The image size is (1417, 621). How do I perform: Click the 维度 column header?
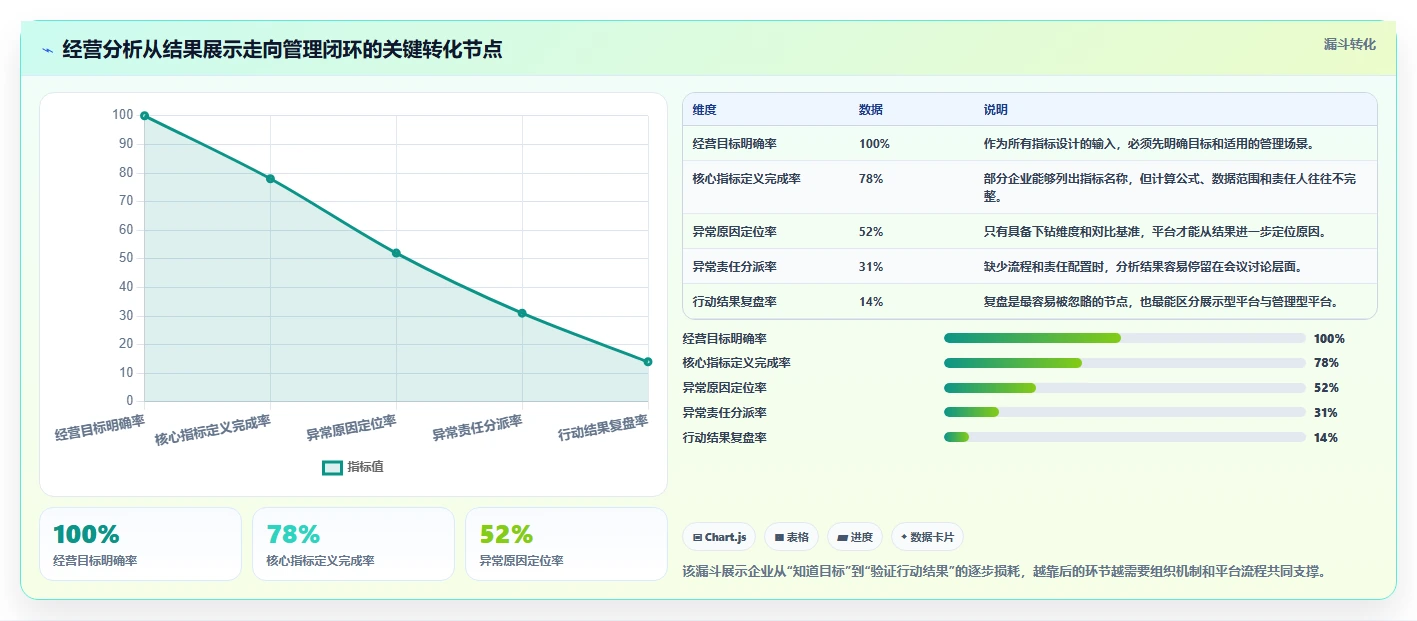(x=705, y=110)
